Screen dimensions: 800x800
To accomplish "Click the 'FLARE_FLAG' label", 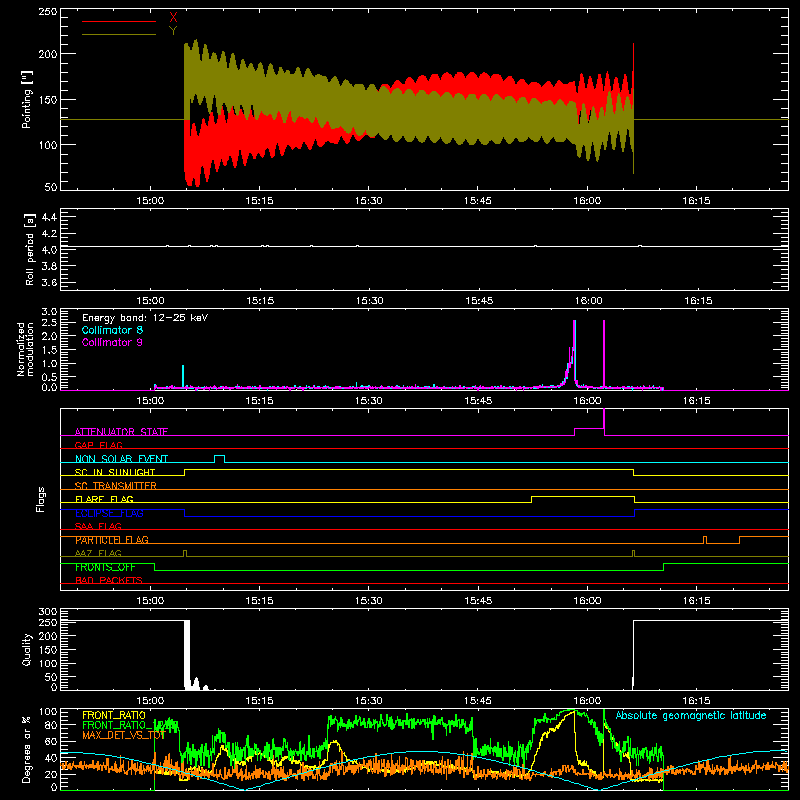I will tap(104, 499).
